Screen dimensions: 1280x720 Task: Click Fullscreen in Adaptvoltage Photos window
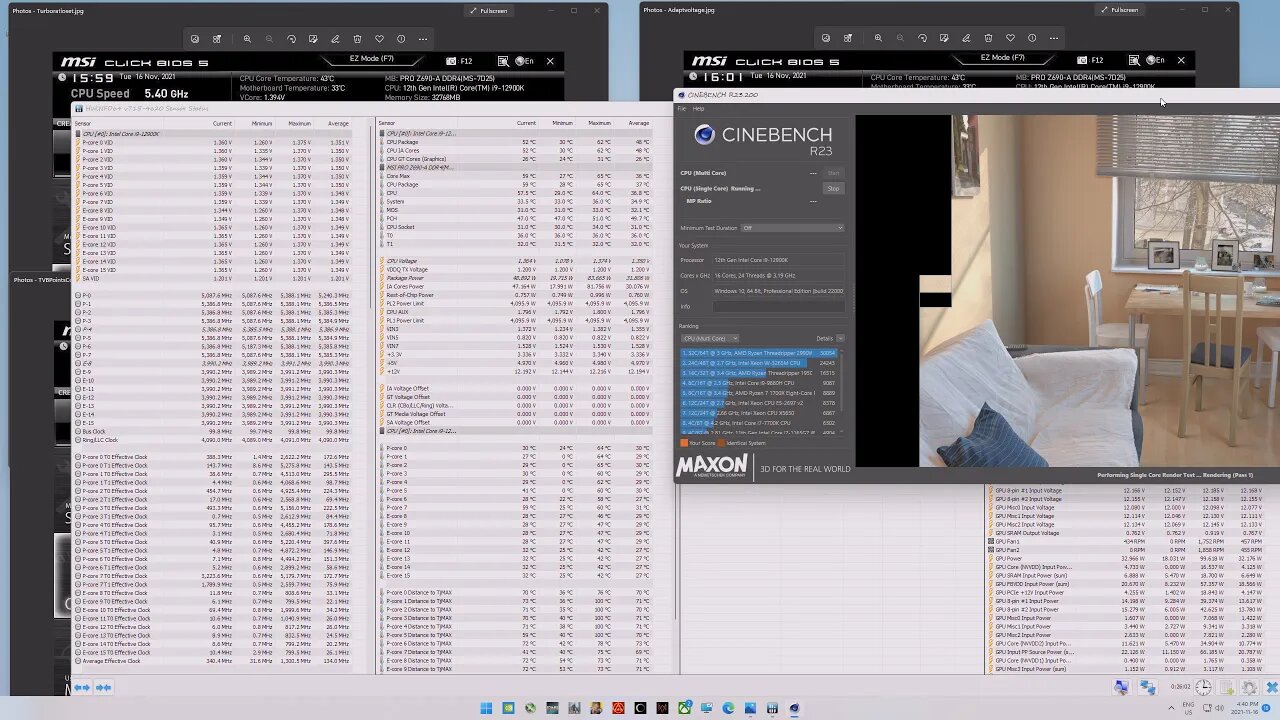click(1119, 10)
